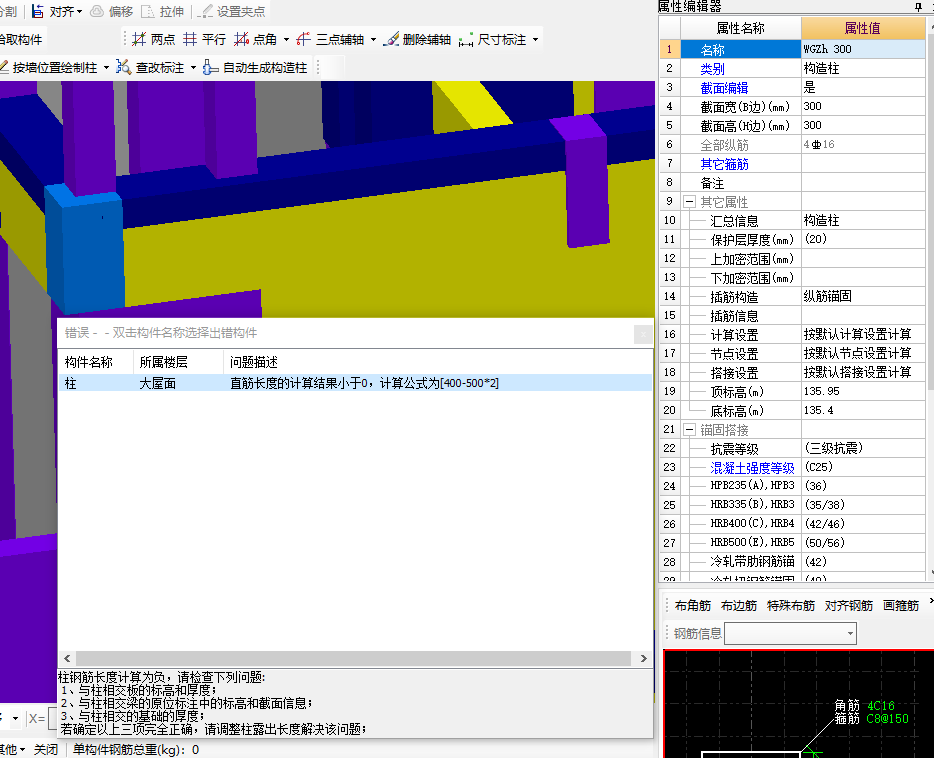This screenshot has height=758, width=934.
Task: Click the 抗震等级 value (三级抗震)
Action: point(863,448)
